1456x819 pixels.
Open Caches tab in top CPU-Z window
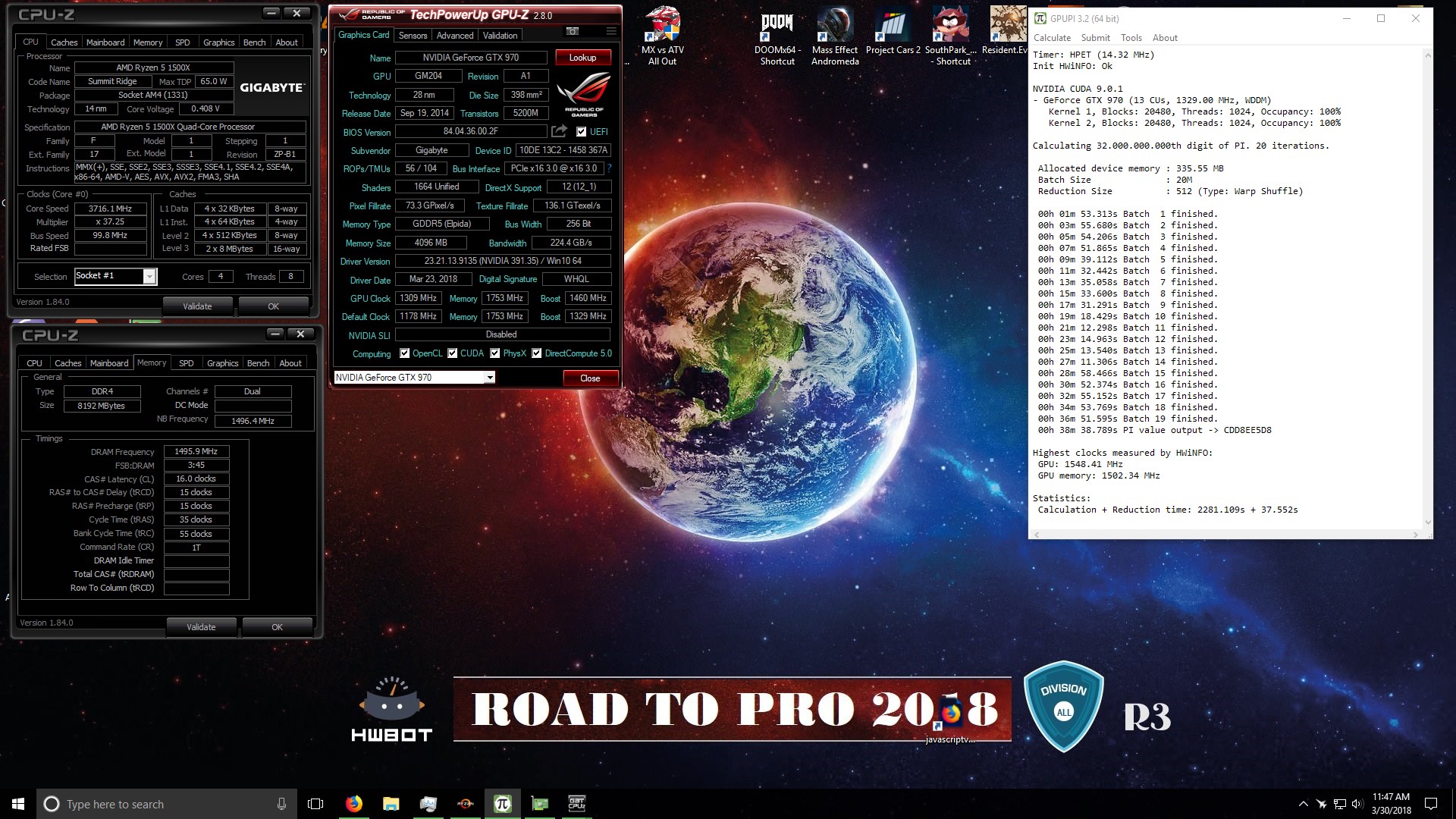64,42
